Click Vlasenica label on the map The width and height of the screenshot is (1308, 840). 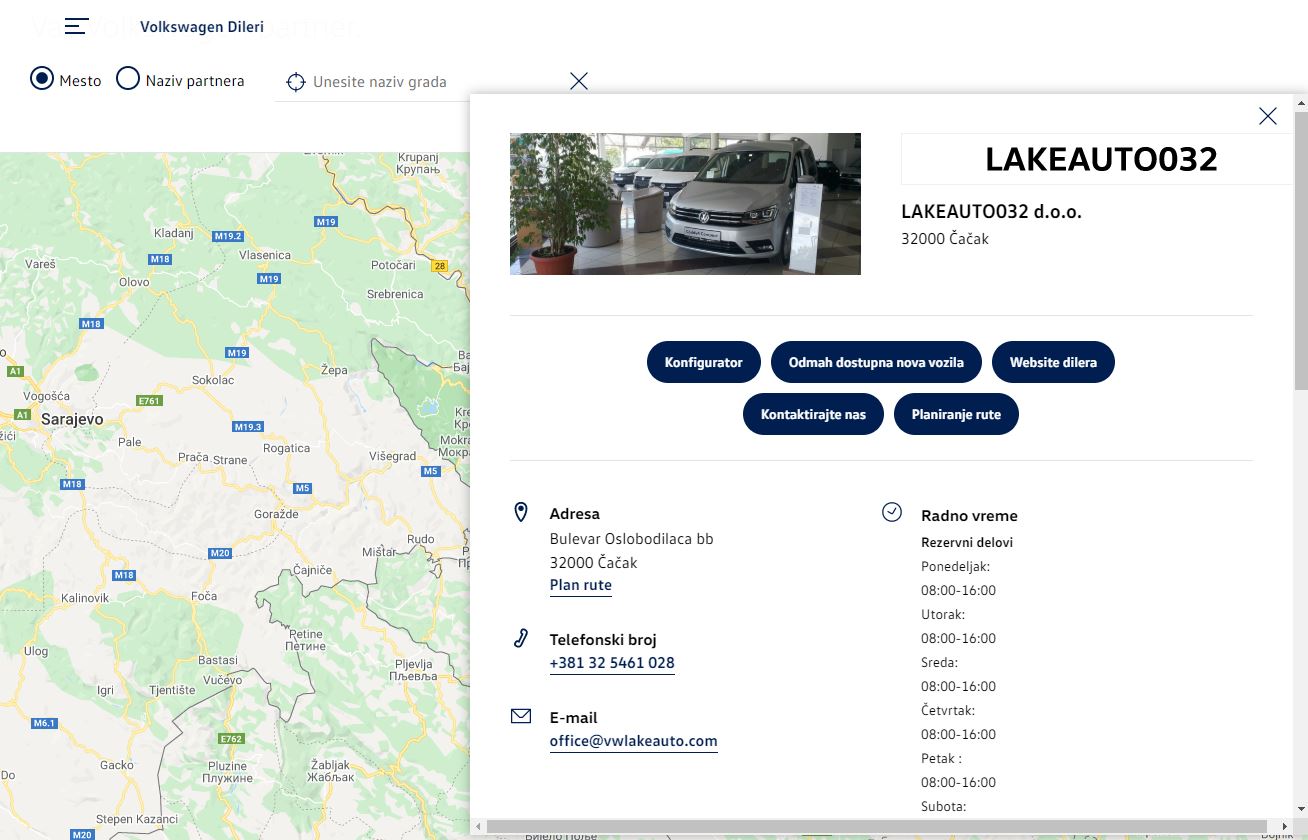265,255
